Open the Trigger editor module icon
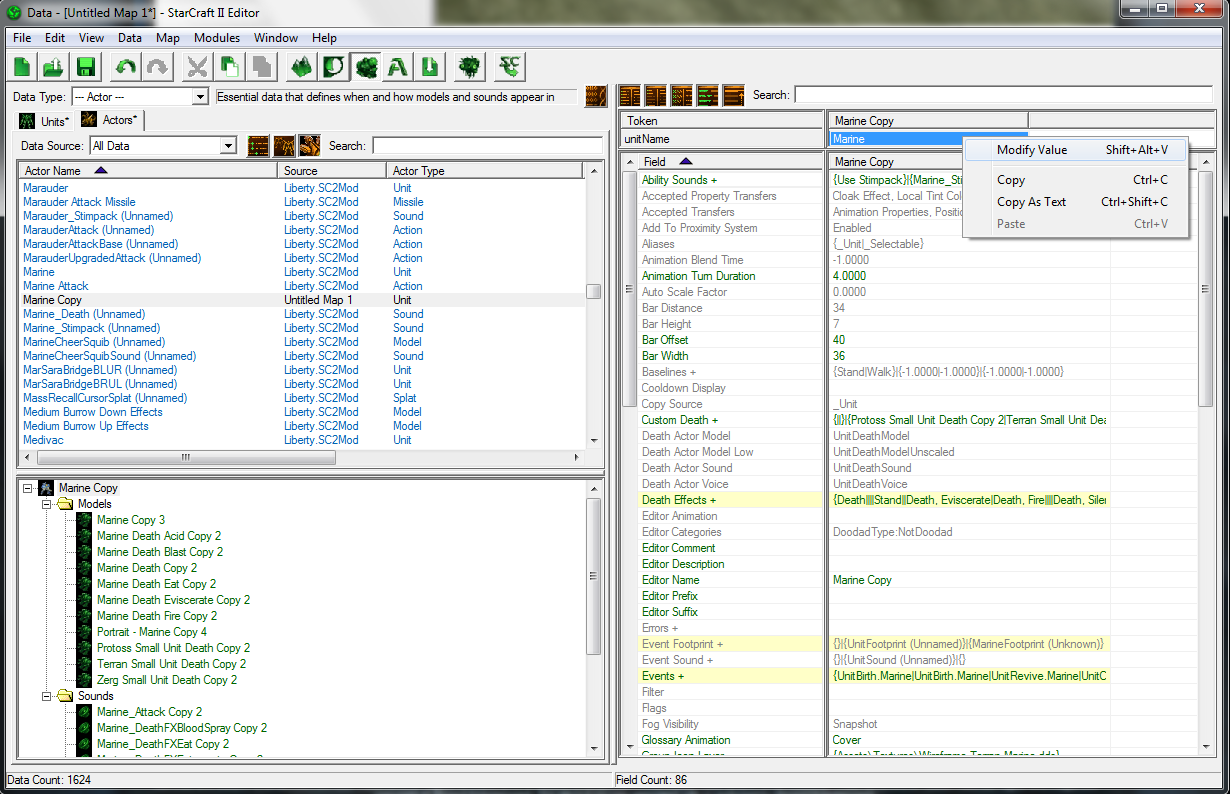1230x794 pixels. (334, 67)
